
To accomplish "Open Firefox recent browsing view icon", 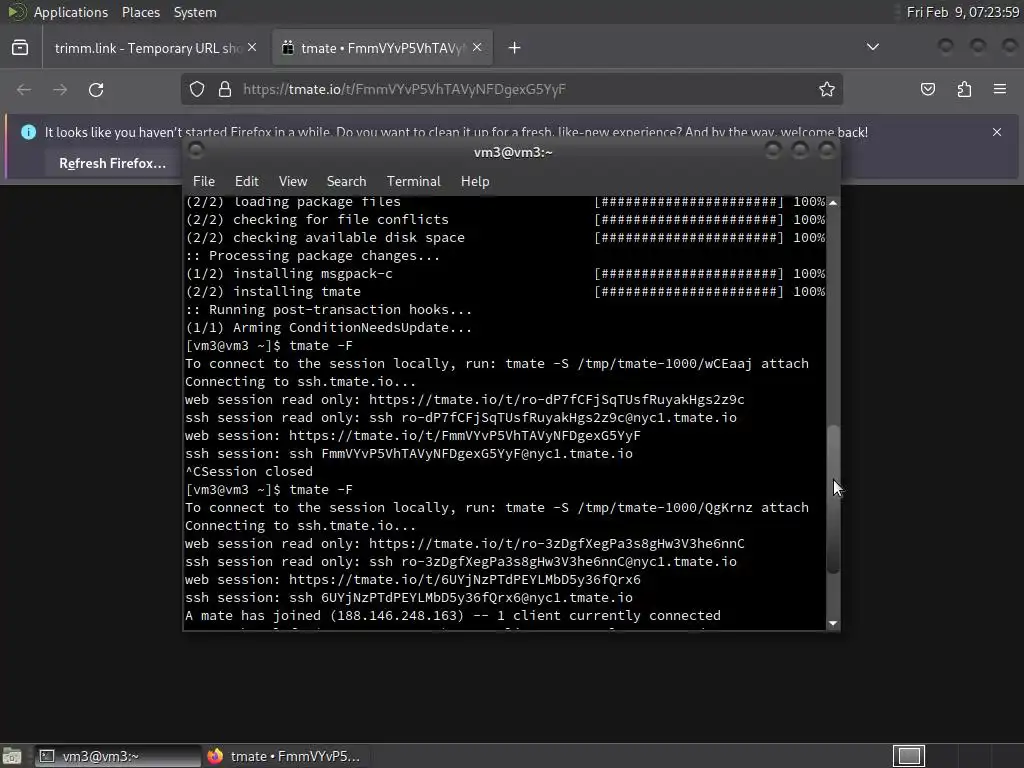I will click(x=20, y=48).
